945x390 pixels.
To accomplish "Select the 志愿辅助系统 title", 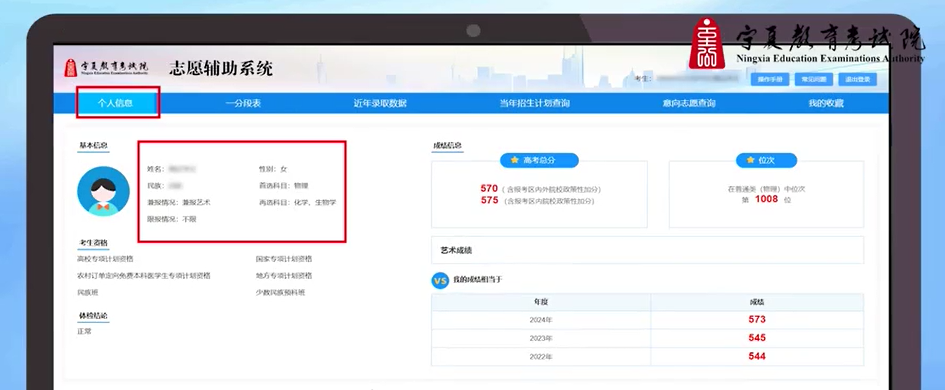I will pos(221,68).
